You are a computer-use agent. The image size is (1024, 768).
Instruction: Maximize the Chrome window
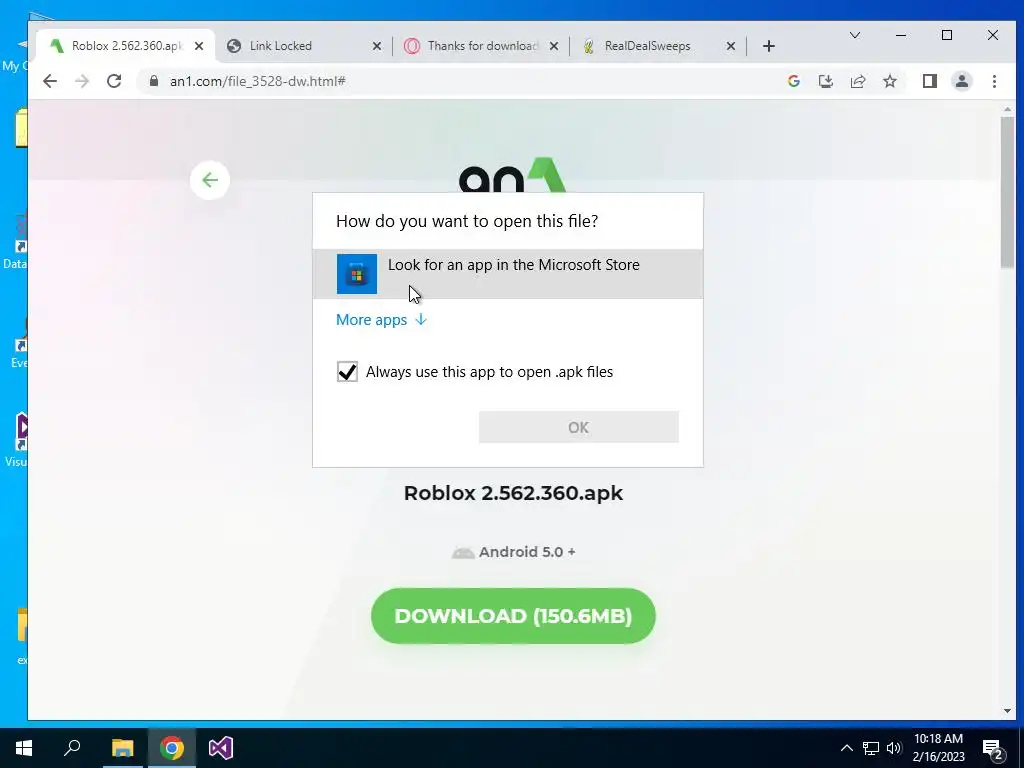(947, 35)
